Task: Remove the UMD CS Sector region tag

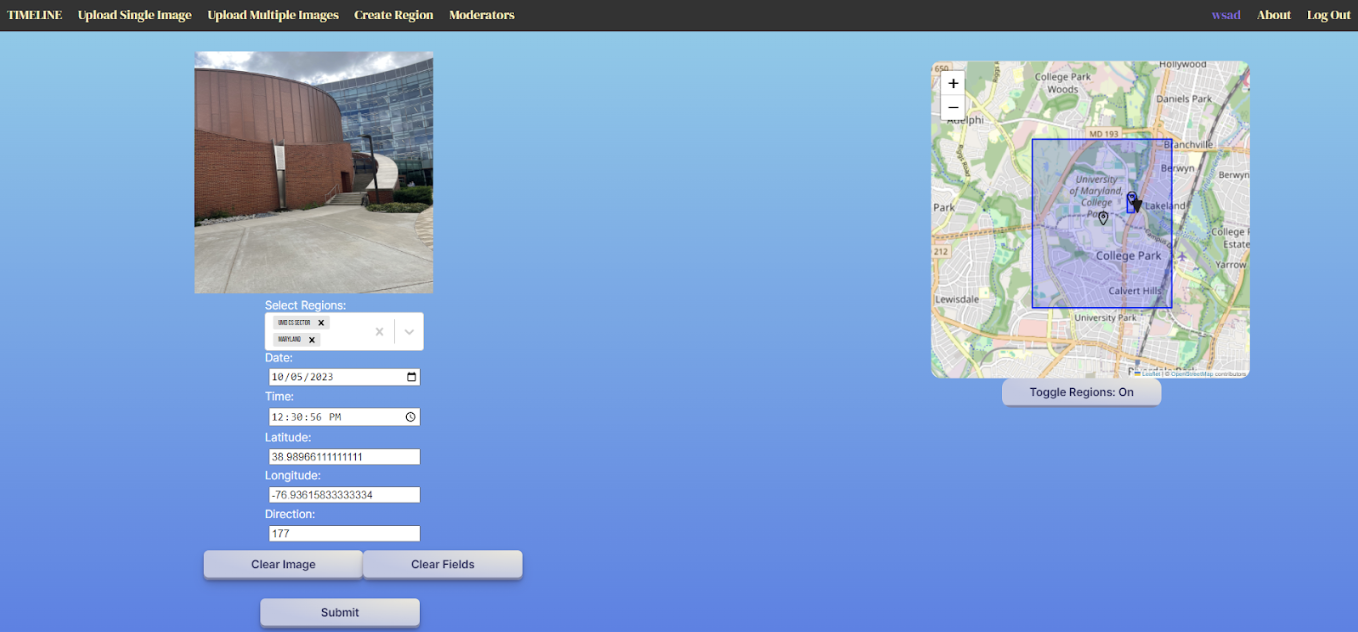Action: (321, 323)
